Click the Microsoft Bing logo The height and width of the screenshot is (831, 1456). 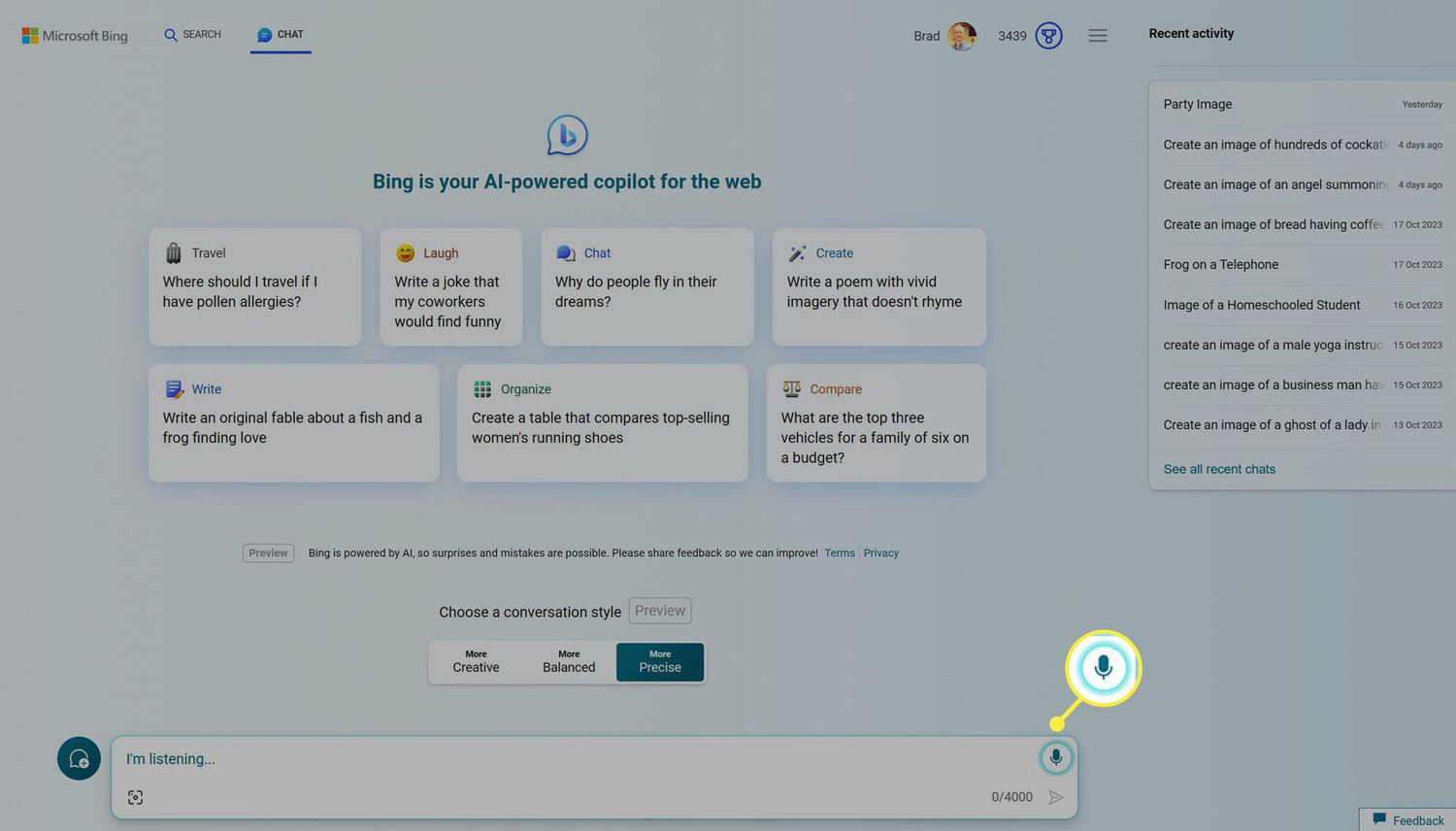75,36
